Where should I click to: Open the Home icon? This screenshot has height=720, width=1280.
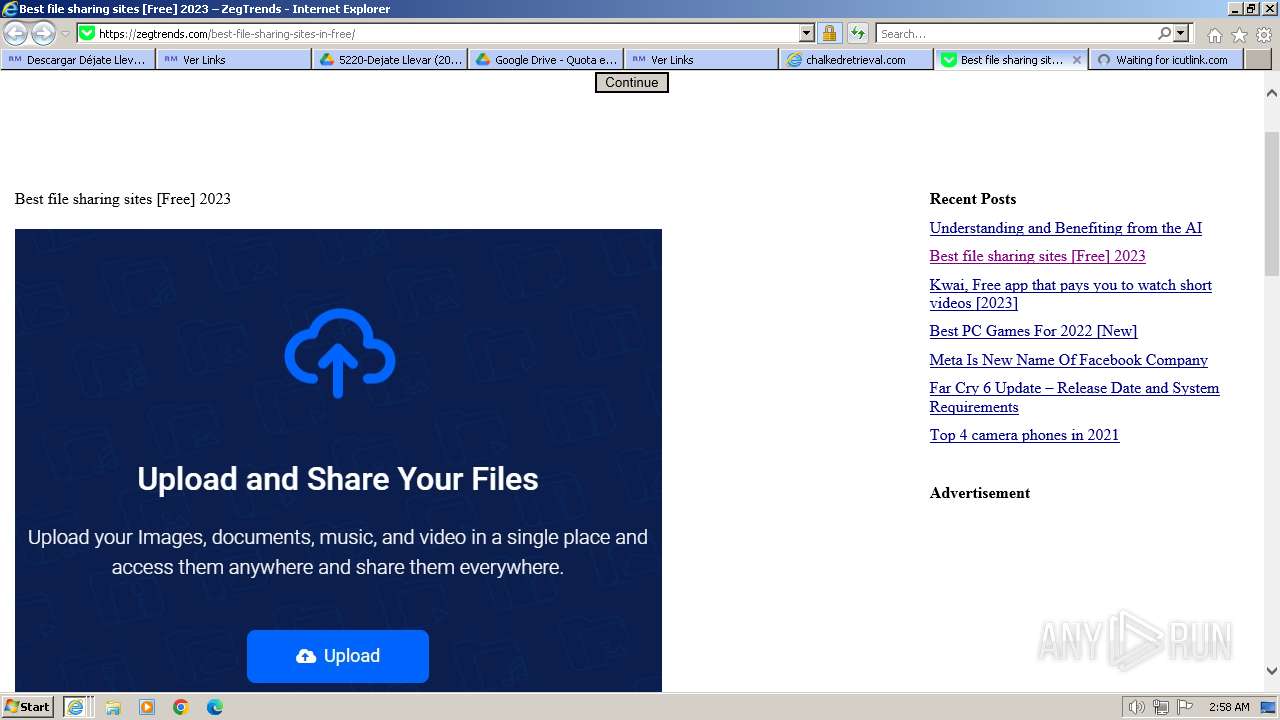(x=1214, y=35)
